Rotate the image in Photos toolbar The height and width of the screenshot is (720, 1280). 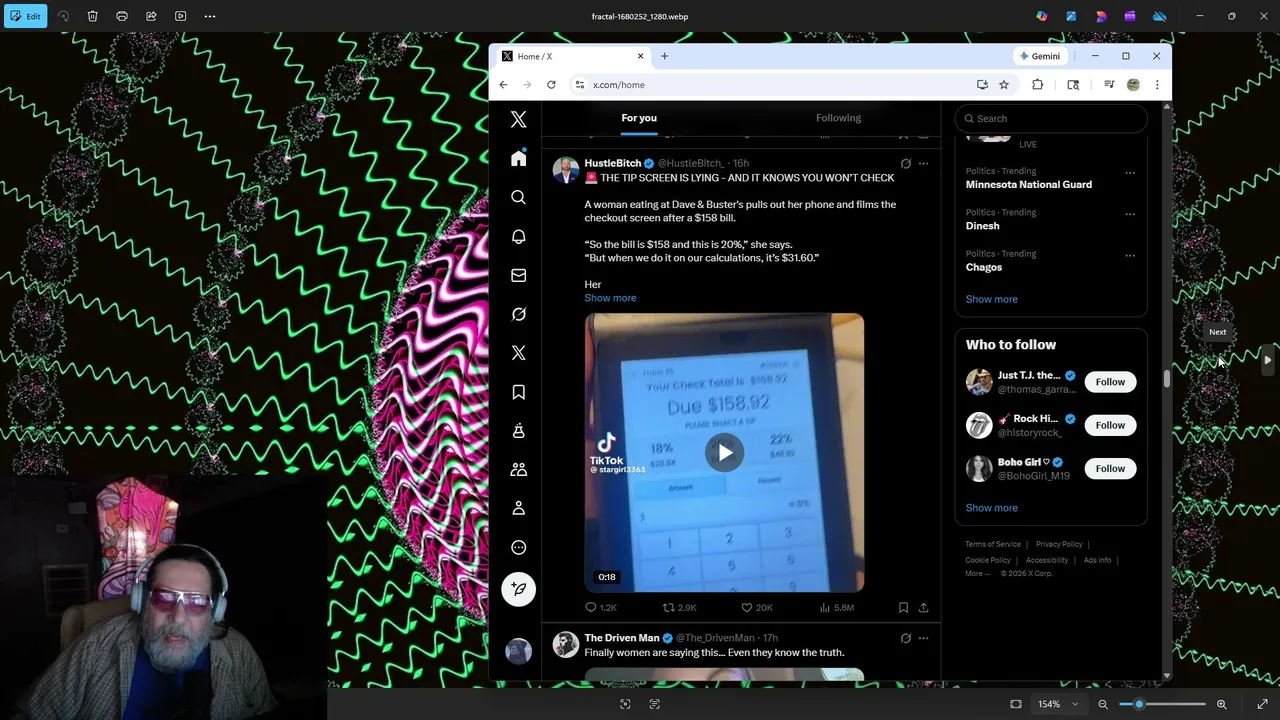tap(63, 16)
